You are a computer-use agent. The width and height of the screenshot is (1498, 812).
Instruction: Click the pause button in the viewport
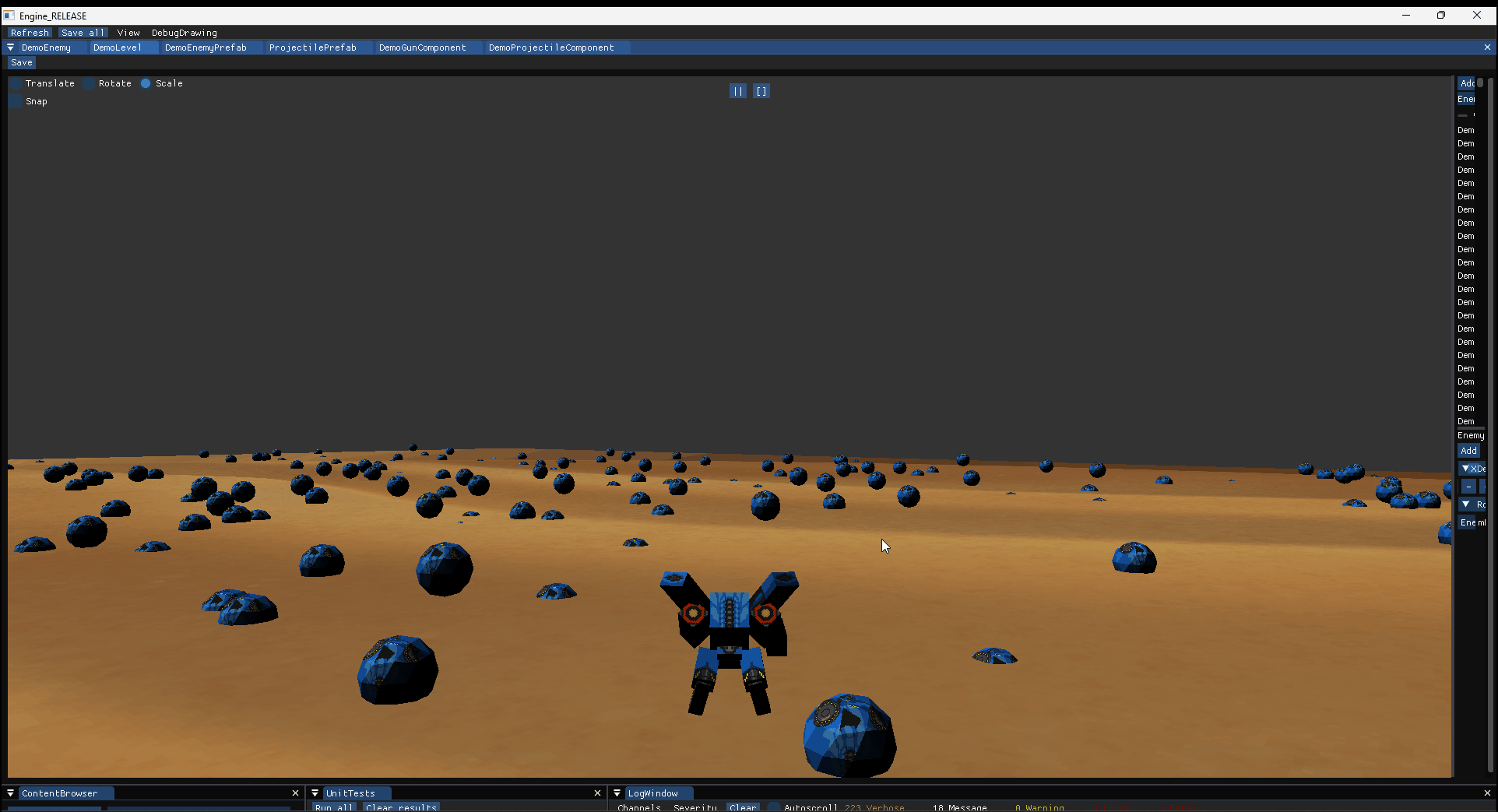(737, 91)
